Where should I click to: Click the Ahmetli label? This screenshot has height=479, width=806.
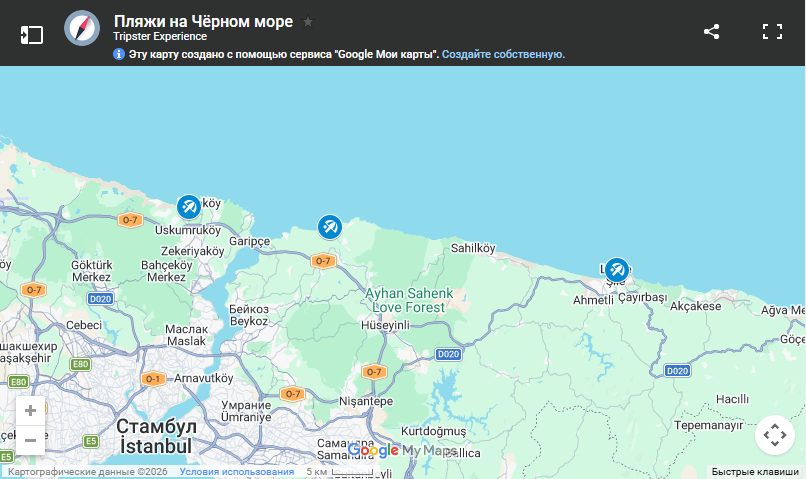point(593,300)
